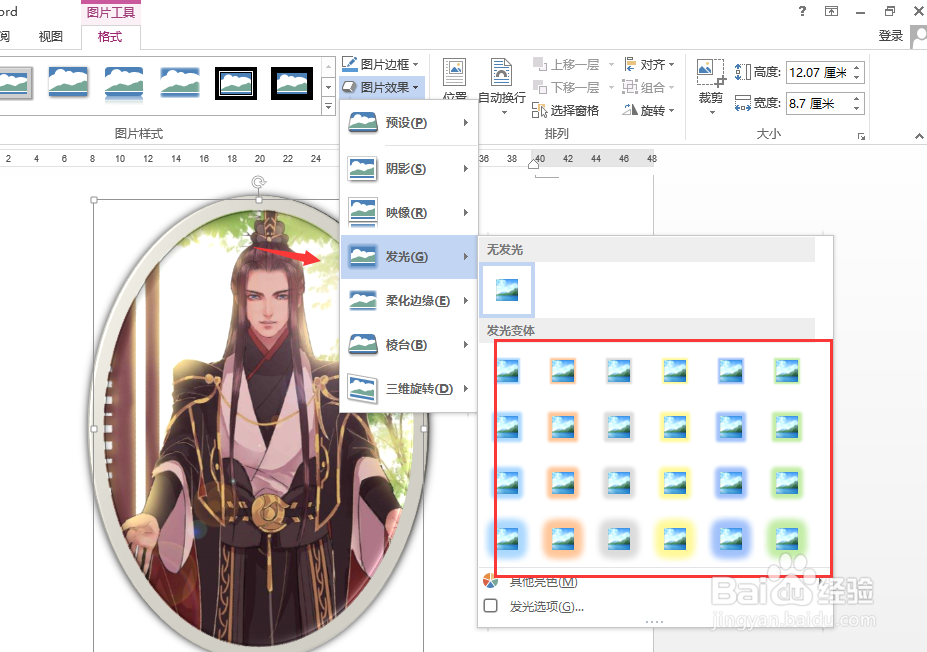Select the double black frame picture style
927x652 pixels.
[236, 83]
